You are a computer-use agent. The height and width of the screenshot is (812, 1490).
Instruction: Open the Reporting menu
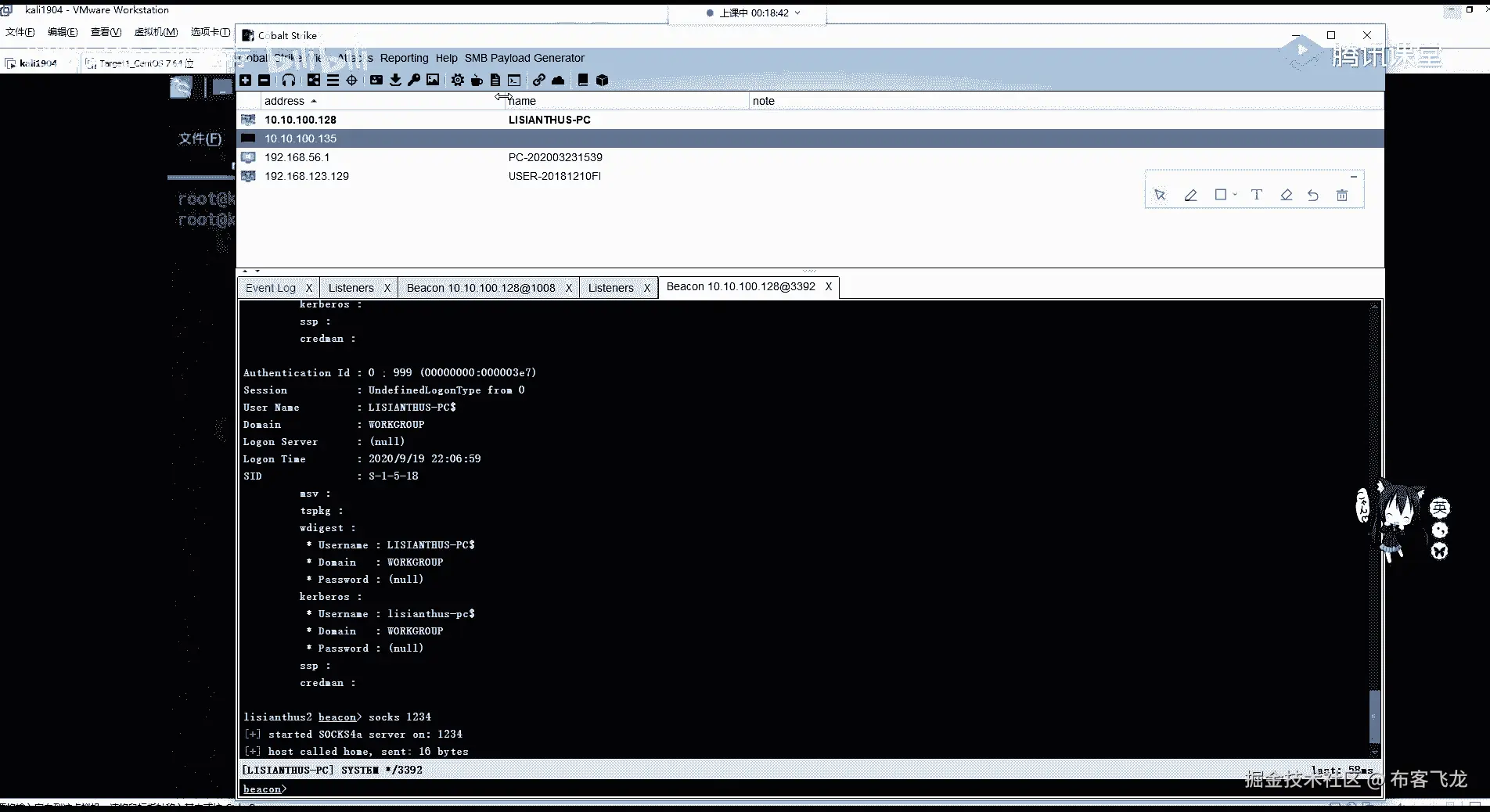pyautogui.click(x=404, y=58)
